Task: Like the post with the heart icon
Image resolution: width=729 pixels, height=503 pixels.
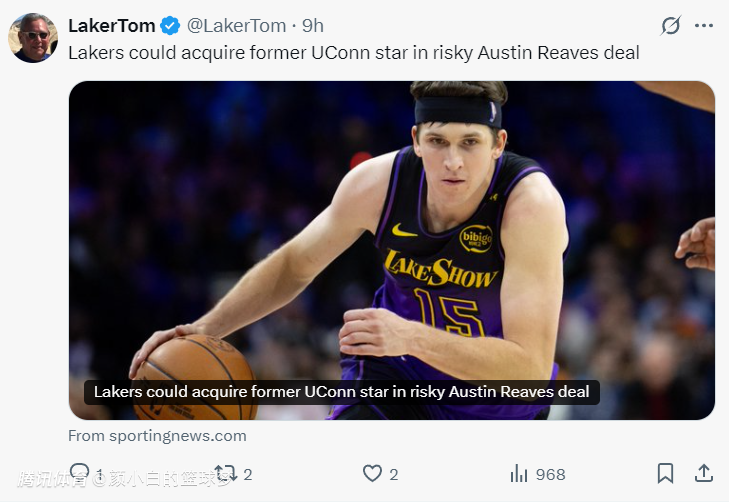Action: [372, 474]
